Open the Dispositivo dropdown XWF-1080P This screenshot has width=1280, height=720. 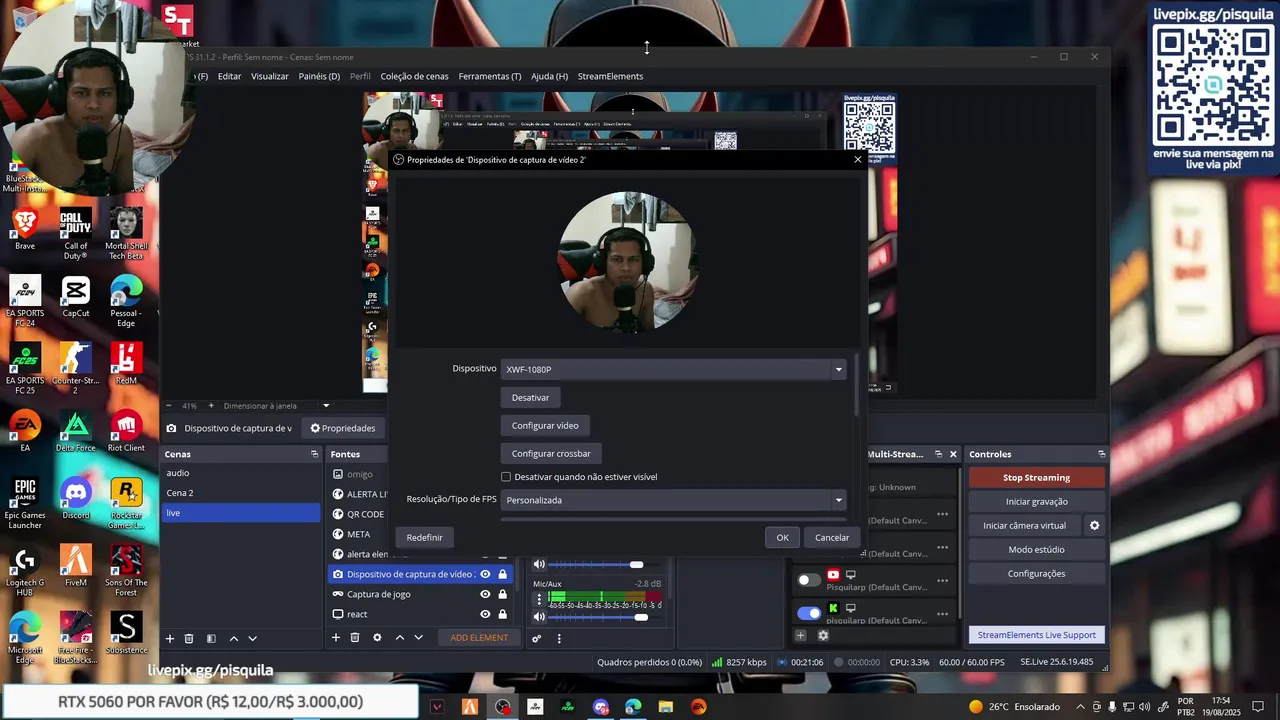[673, 370]
